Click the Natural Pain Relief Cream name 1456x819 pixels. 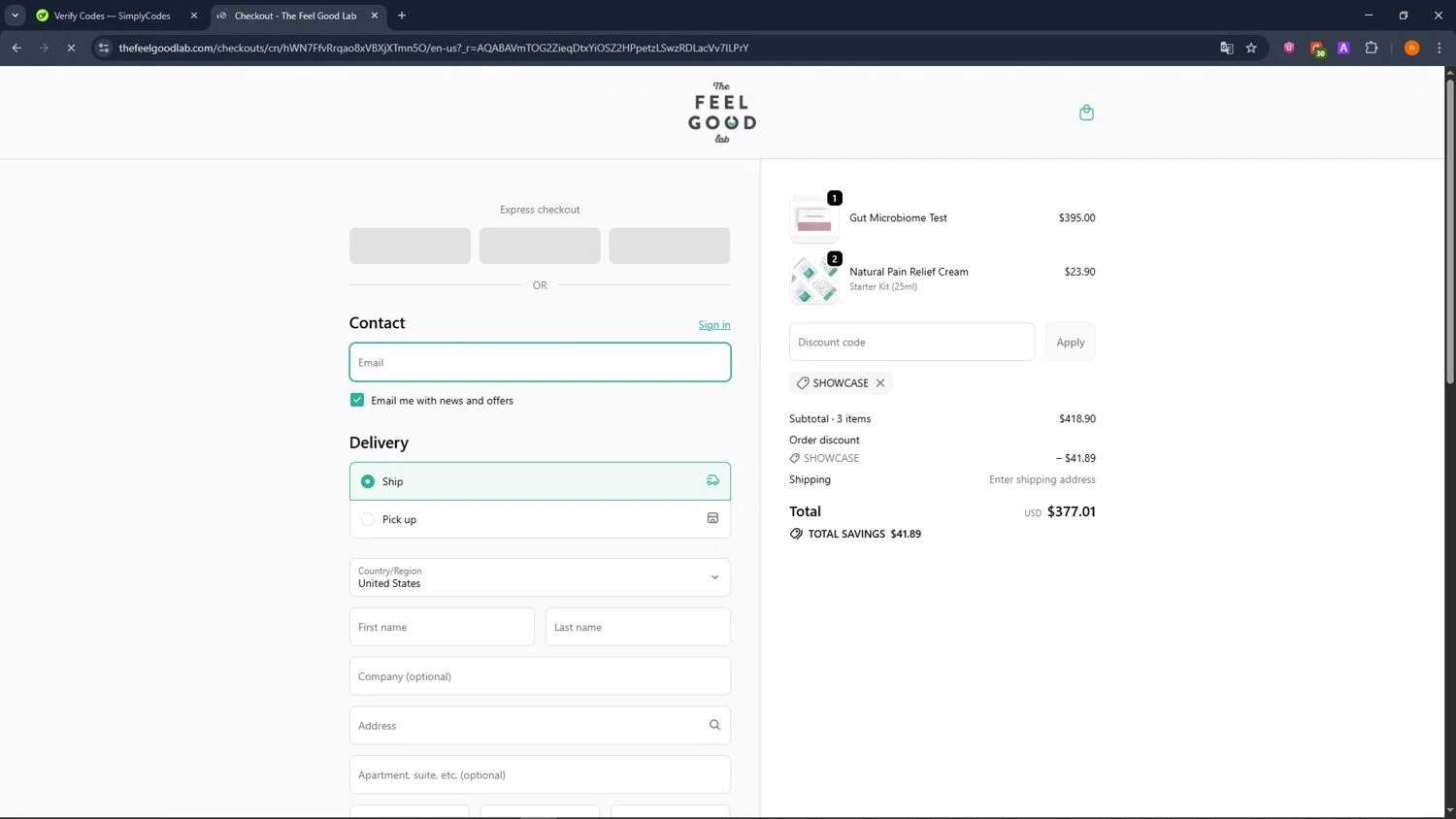(x=909, y=272)
